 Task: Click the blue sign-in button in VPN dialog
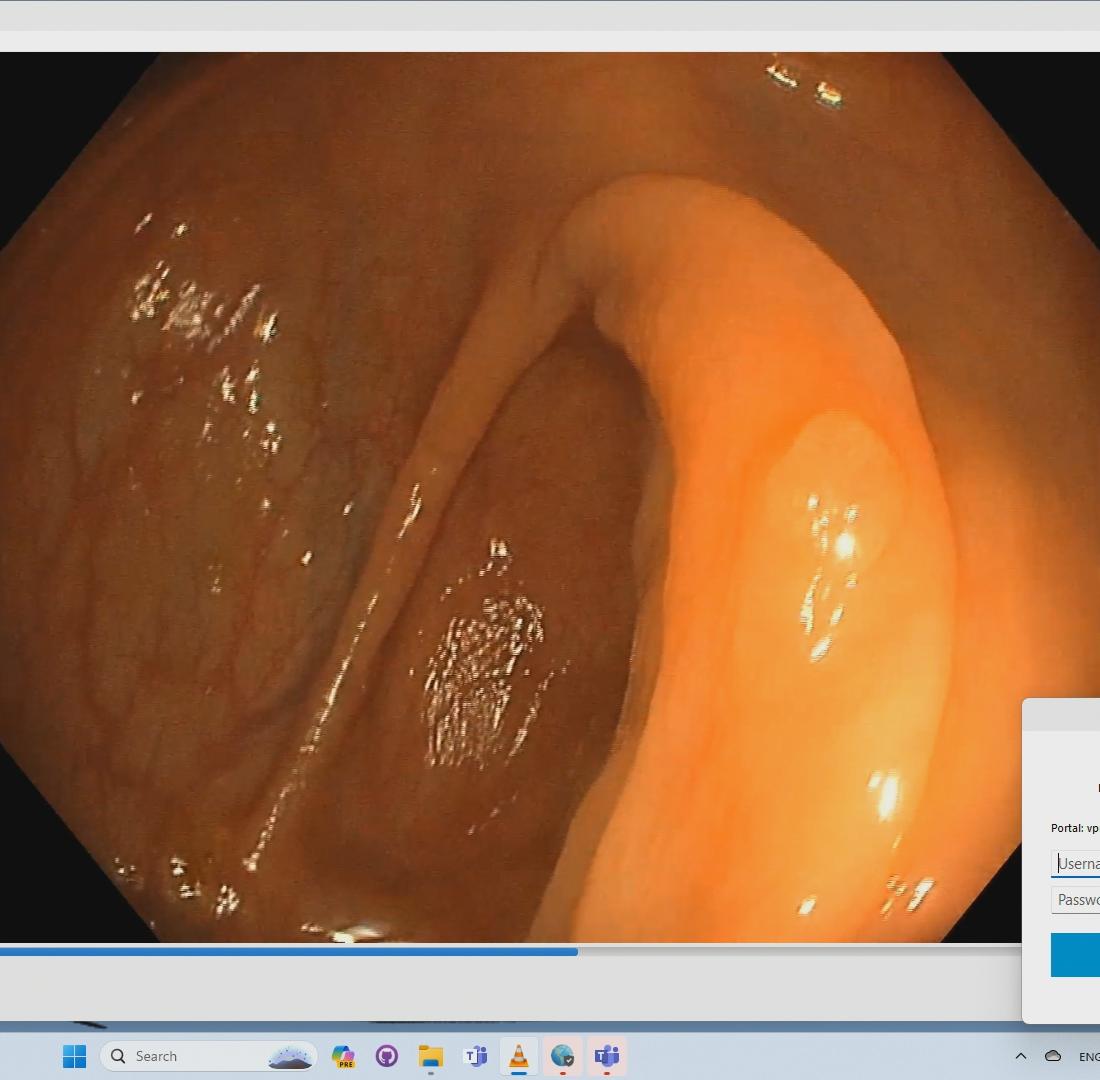1075,954
